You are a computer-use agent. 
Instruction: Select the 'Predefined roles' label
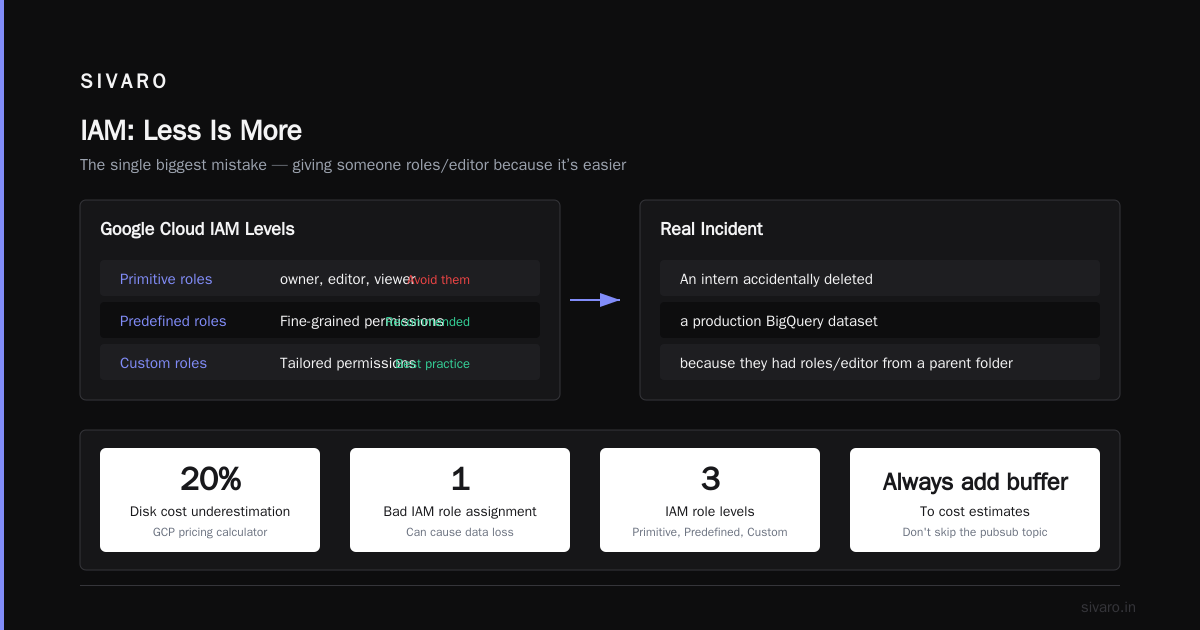(173, 321)
